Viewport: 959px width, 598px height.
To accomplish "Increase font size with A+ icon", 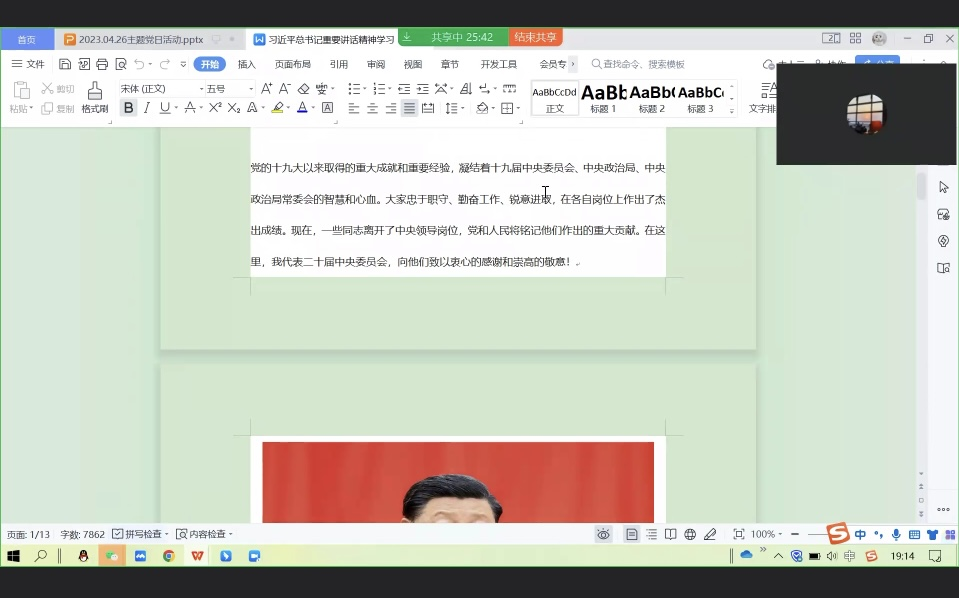I will click(x=267, y=89).
